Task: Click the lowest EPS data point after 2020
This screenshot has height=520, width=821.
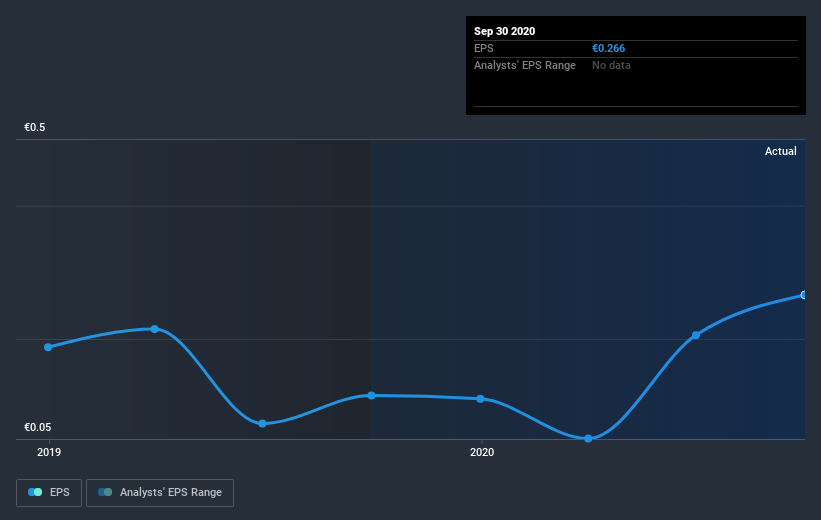Action: [588, 438]
